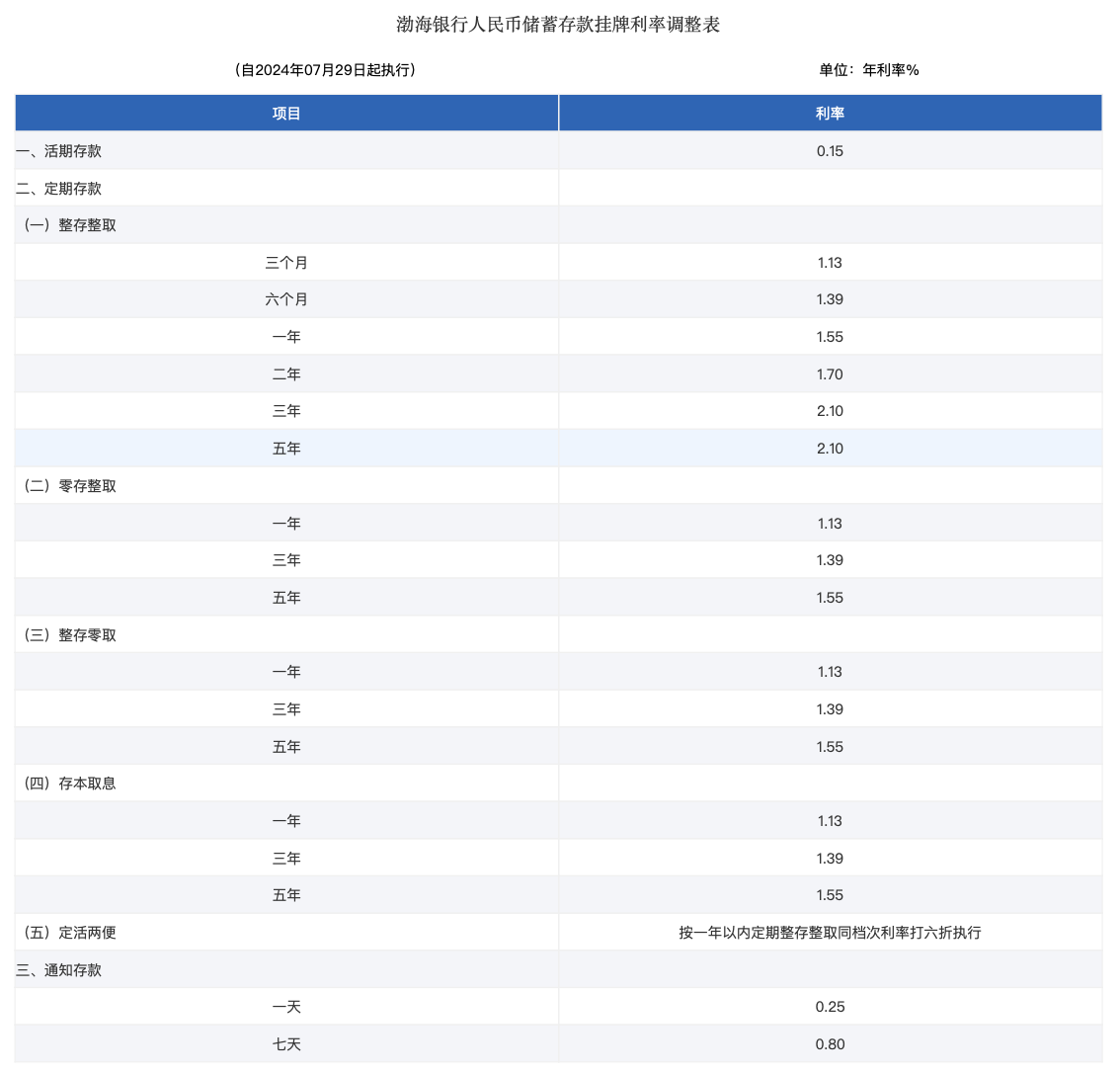Select the effective date text 自2024年07月29日起执行

click(325, 70)
